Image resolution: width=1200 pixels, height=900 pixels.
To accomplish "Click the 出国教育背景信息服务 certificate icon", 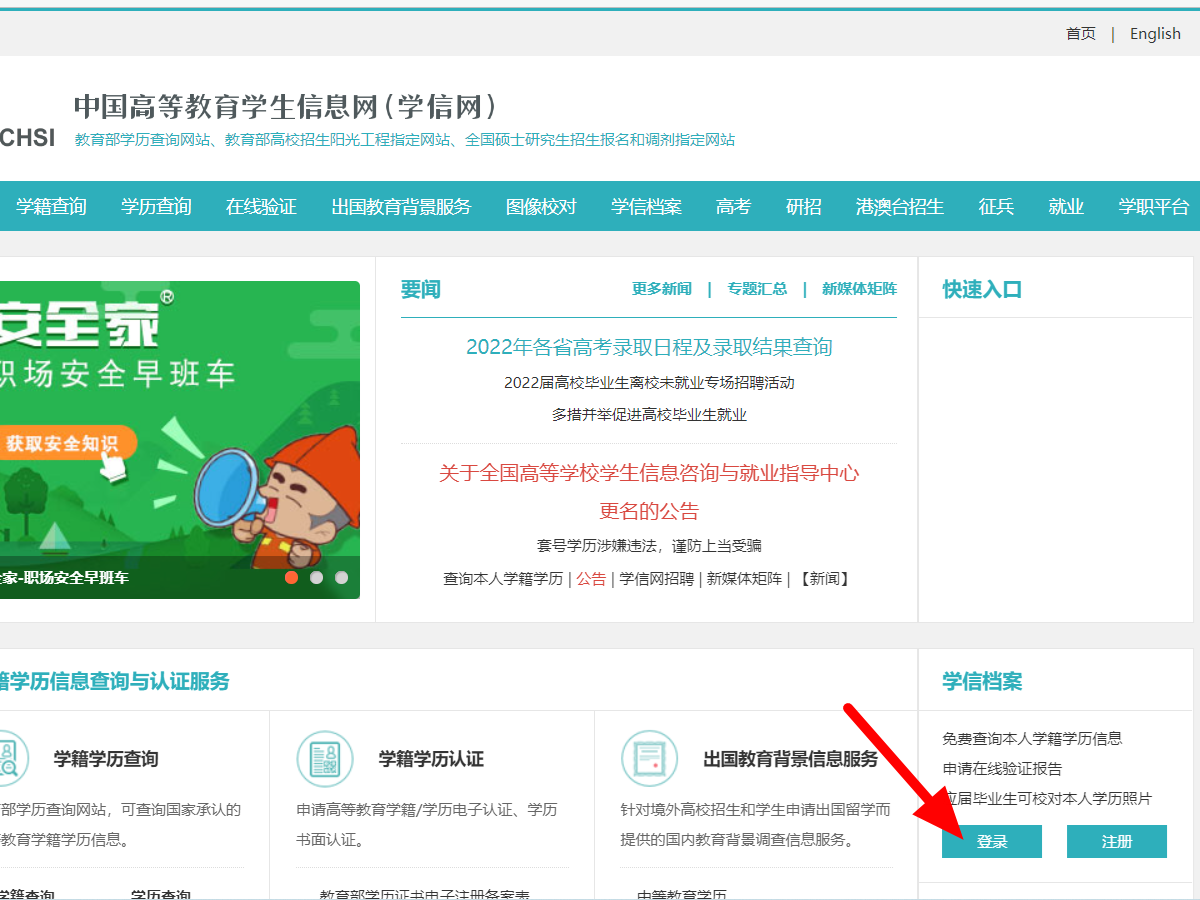I will pos(649,759).
